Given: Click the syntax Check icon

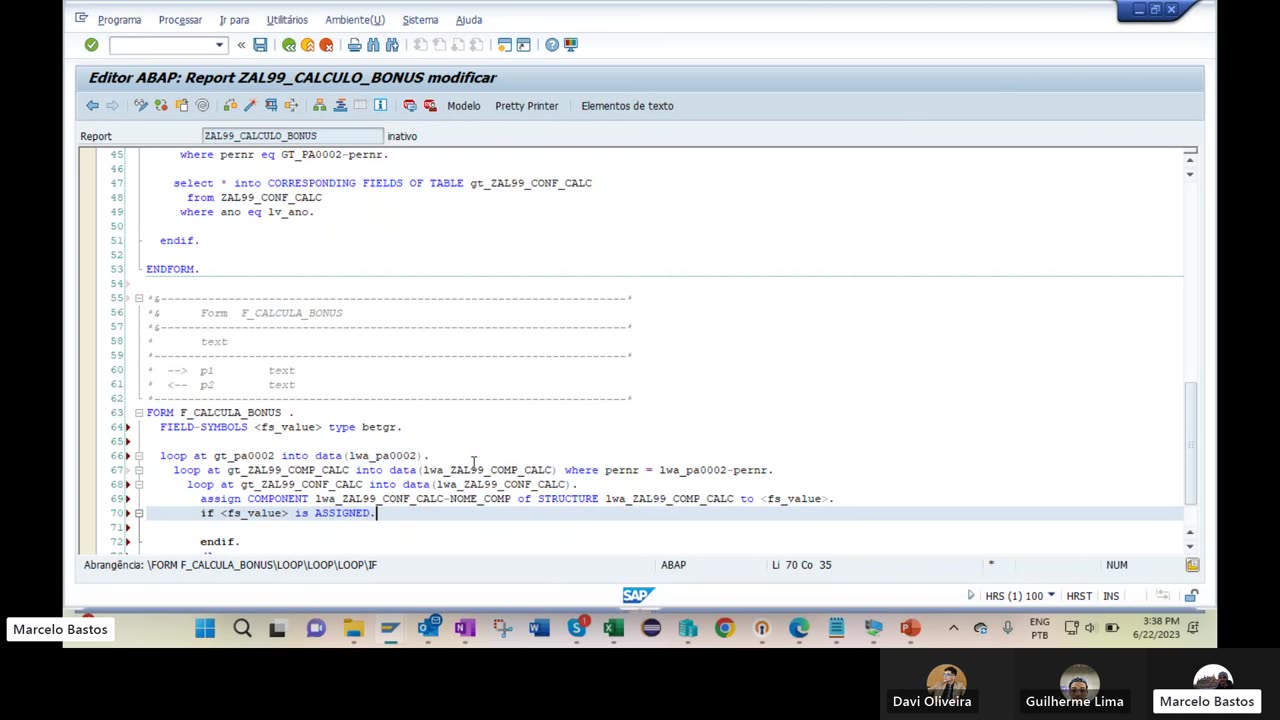Looking at the screenshot, I should click(230, 106).
